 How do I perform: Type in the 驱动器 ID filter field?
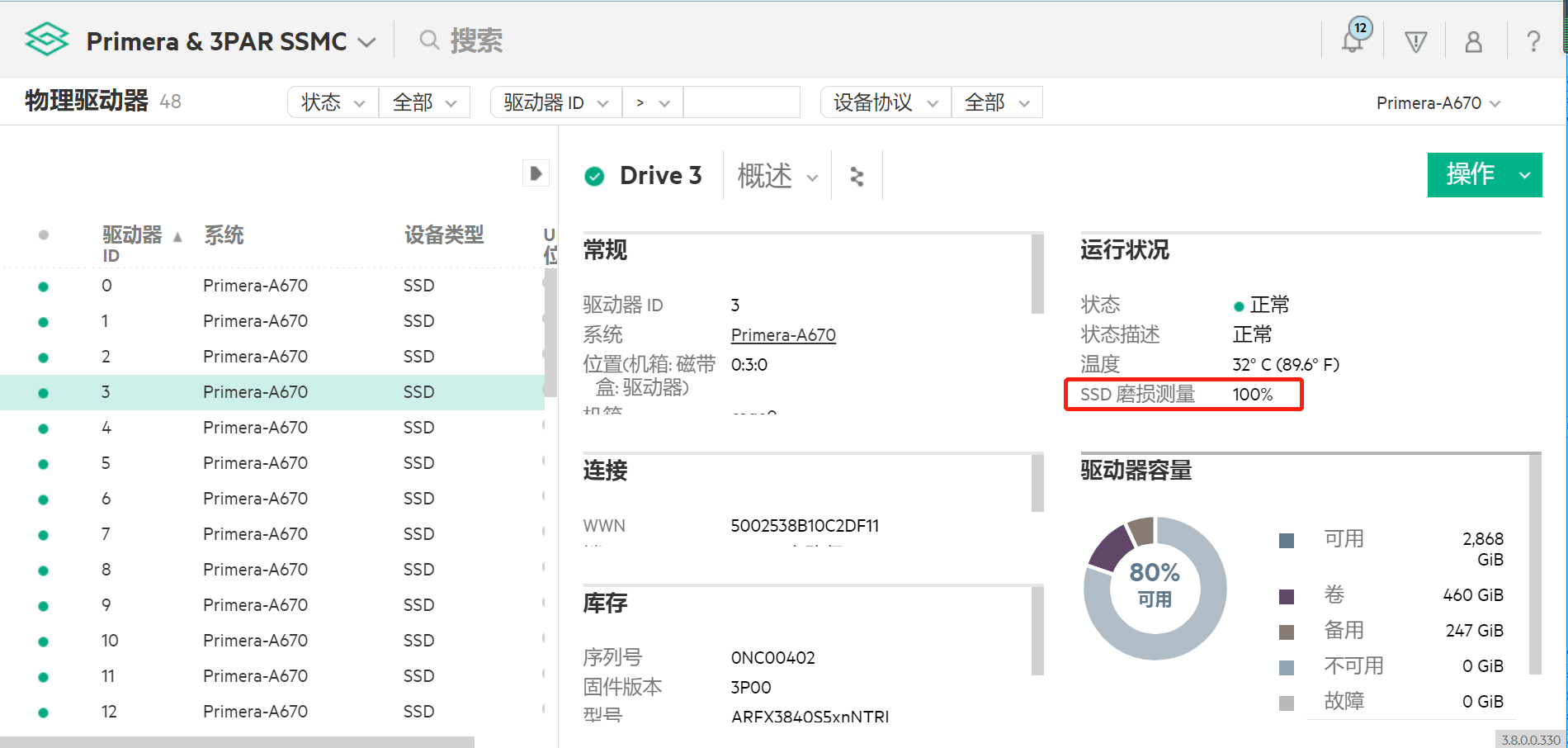click(741, 102)
